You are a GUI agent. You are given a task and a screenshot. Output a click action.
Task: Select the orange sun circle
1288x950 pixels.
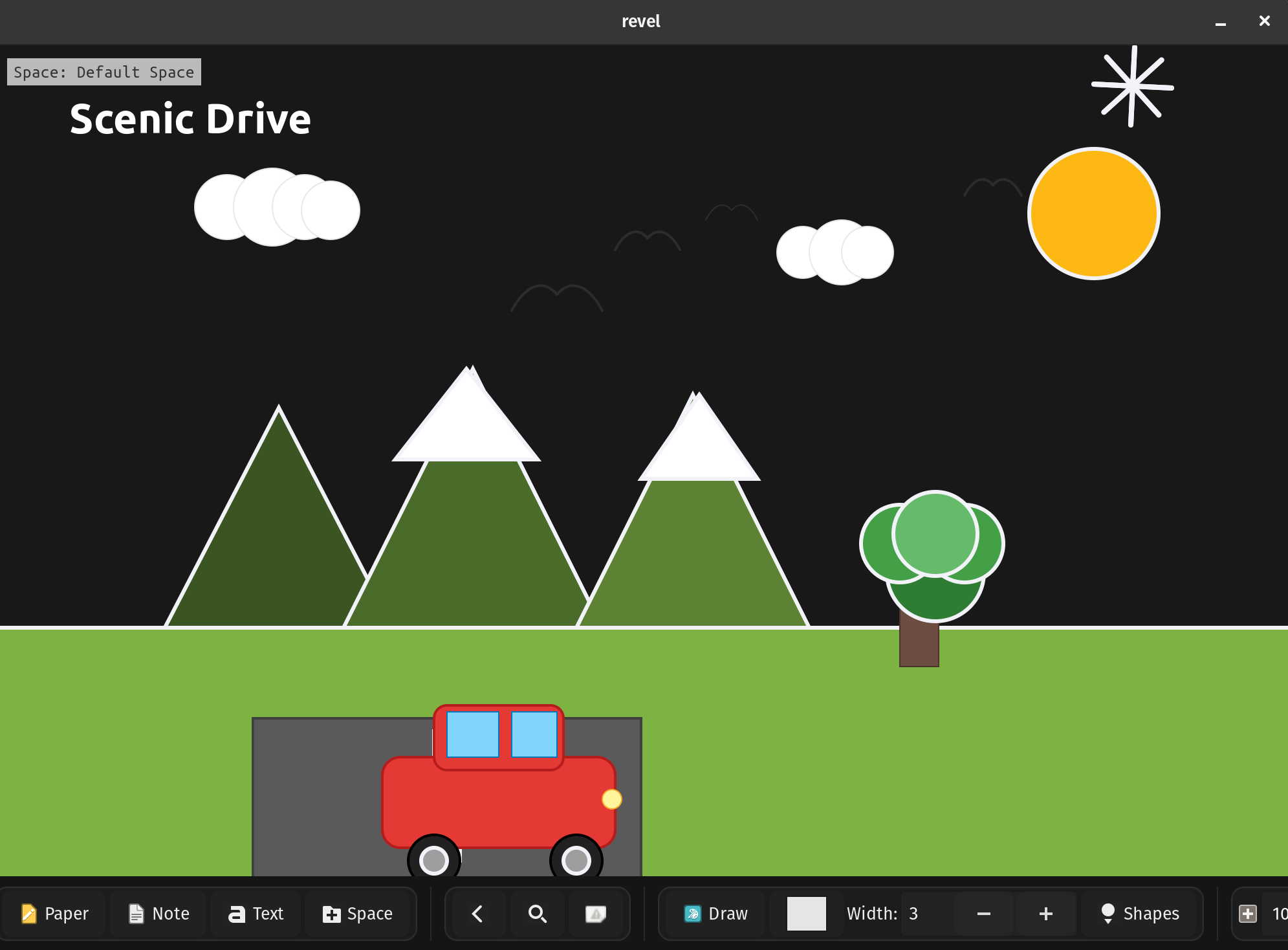coord(1093,214)
